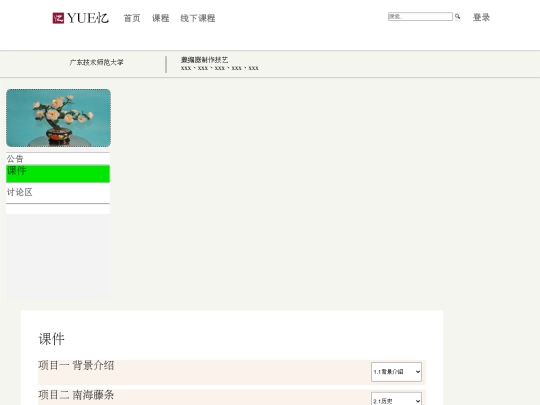Open the 首页 navigation link

coord(132,18)
